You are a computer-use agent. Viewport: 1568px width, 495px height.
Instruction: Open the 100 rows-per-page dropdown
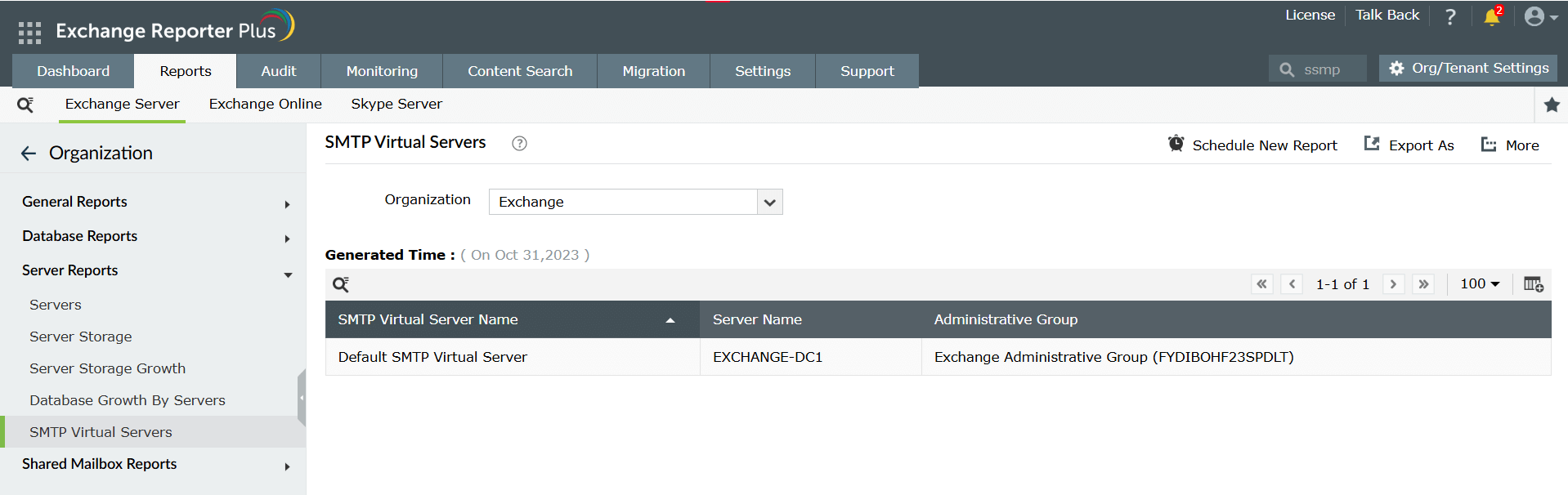coord(1480,283)
